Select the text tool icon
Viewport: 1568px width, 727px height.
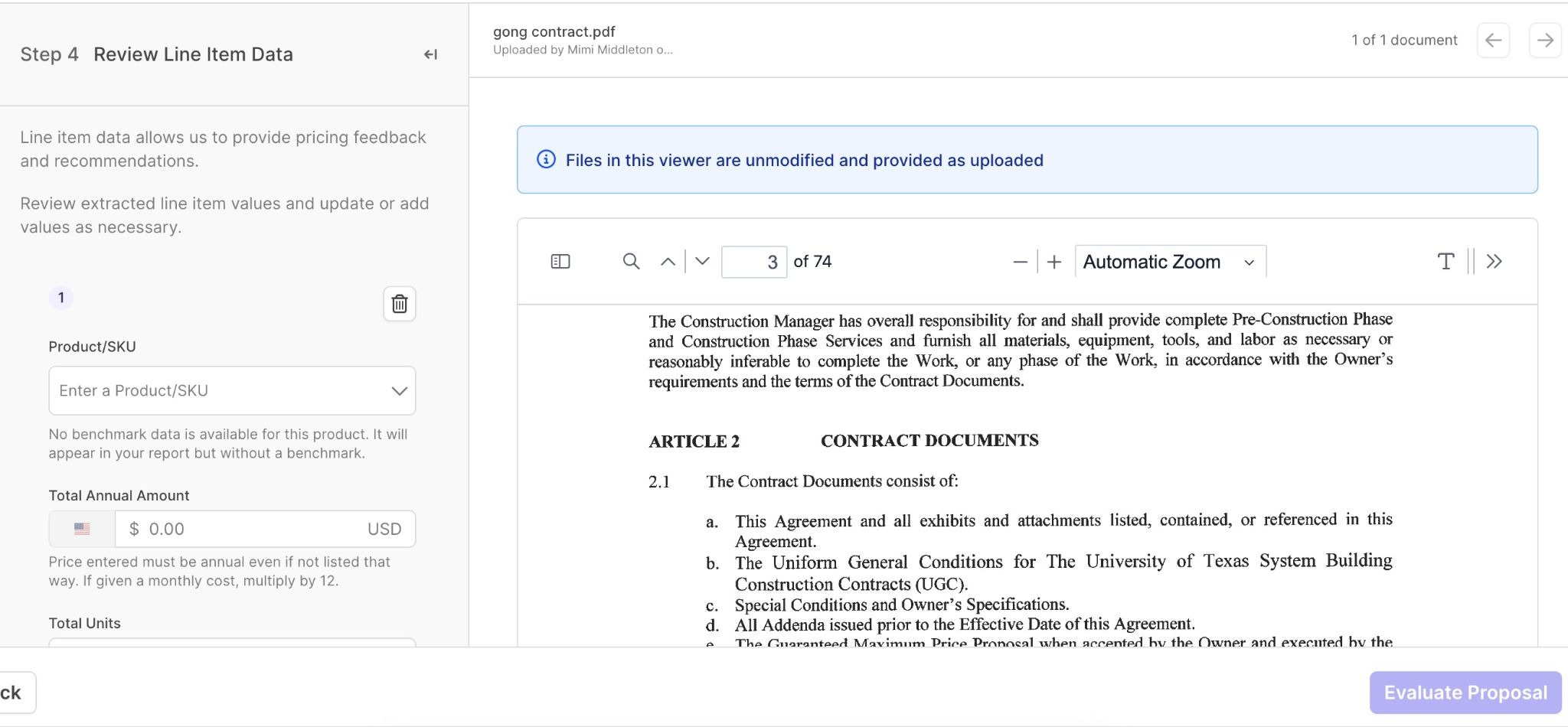[1445, 262]
